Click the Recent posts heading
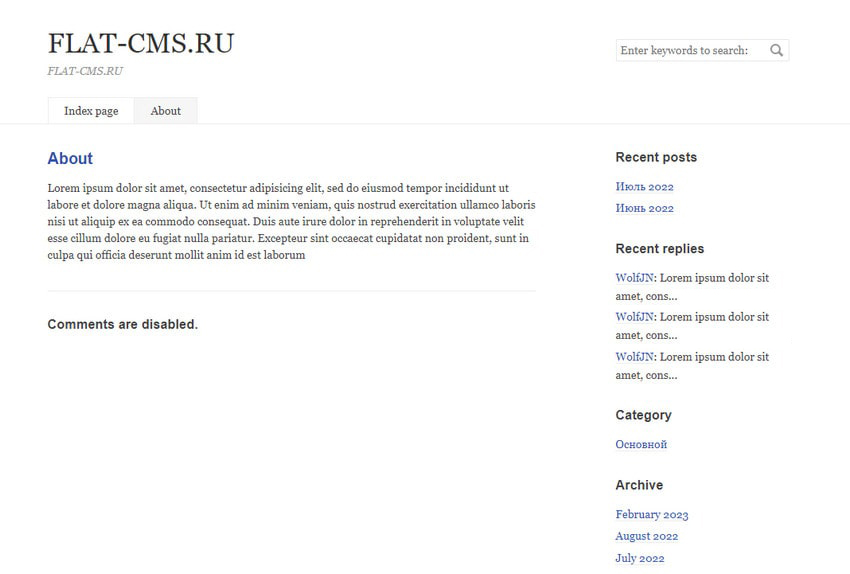 point(656,157)
